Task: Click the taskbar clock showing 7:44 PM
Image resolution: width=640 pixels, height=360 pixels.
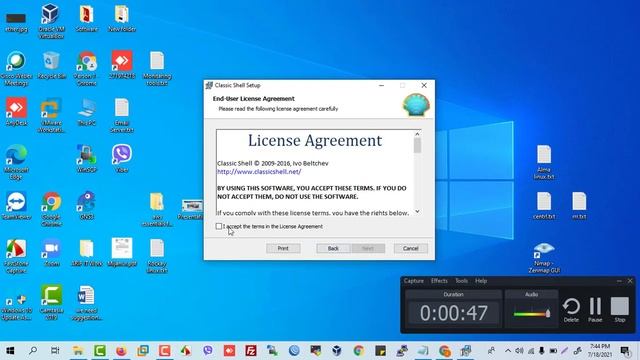Action: coord(600,350)
